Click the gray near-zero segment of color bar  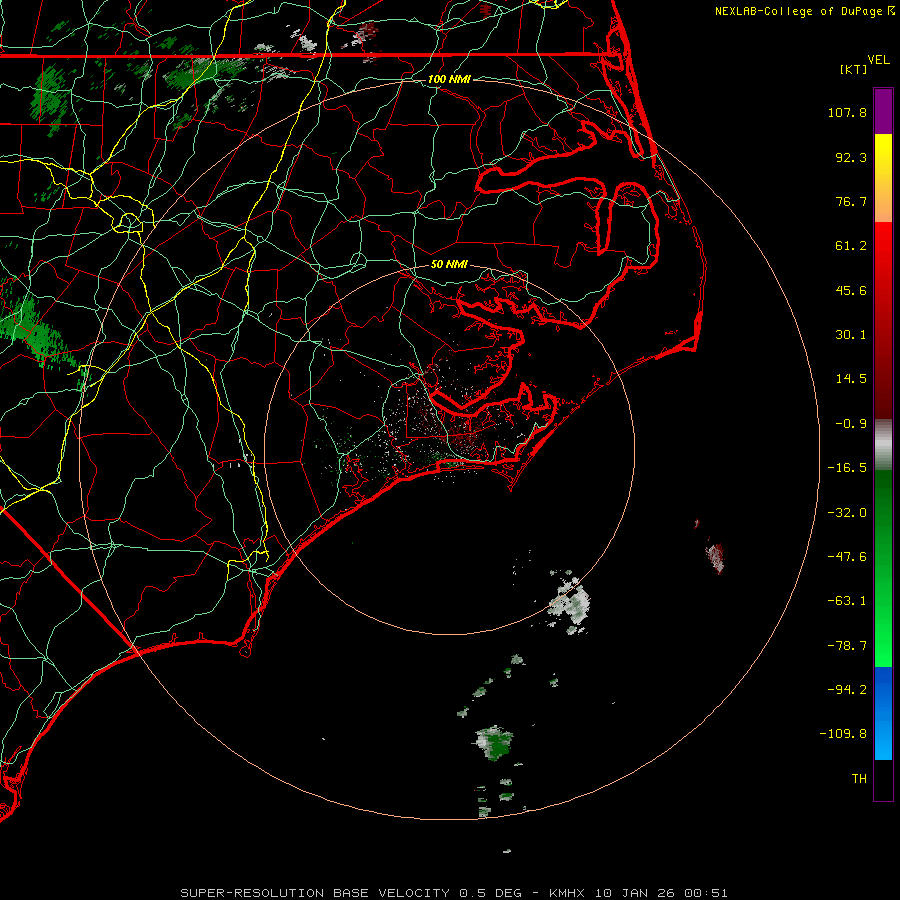click(883, 442)
